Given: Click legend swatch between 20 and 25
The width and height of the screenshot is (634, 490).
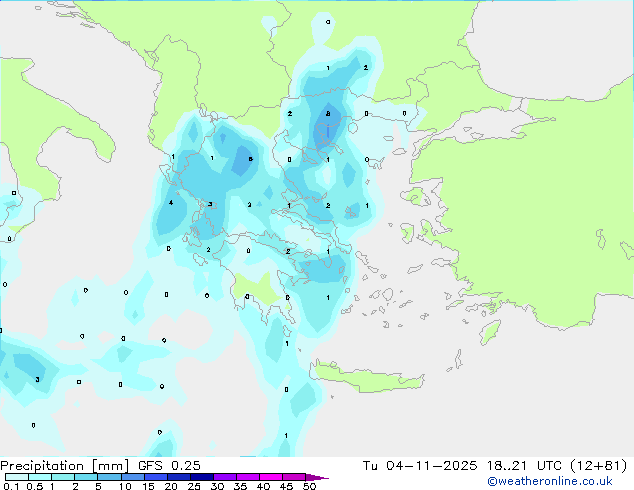Looking at the screenshot, I should click(x=178, y=477).
